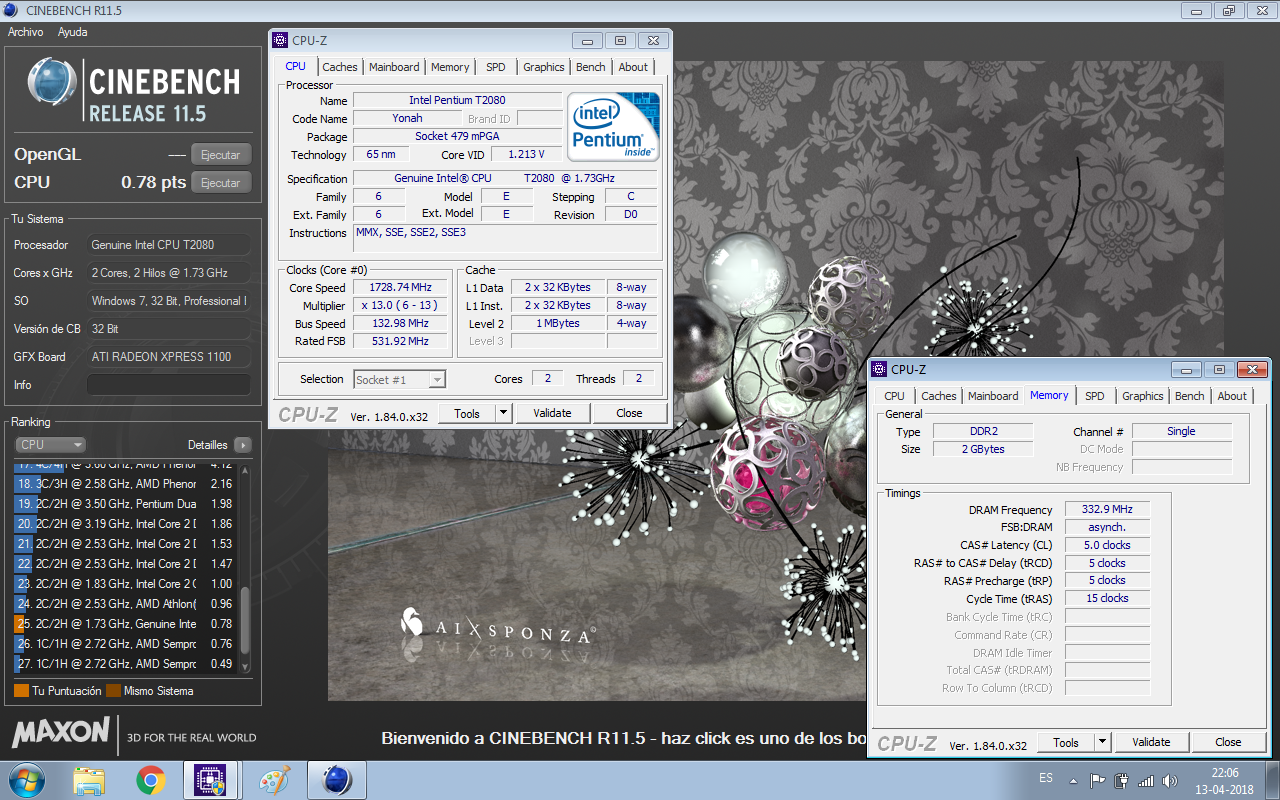Switch to SPD tab in Memory window
This screenshot has height=800, width=1280.
1095,396
